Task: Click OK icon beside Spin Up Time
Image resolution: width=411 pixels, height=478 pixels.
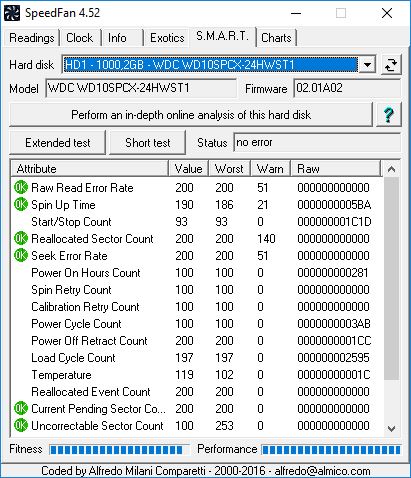Action: point(21,205)
